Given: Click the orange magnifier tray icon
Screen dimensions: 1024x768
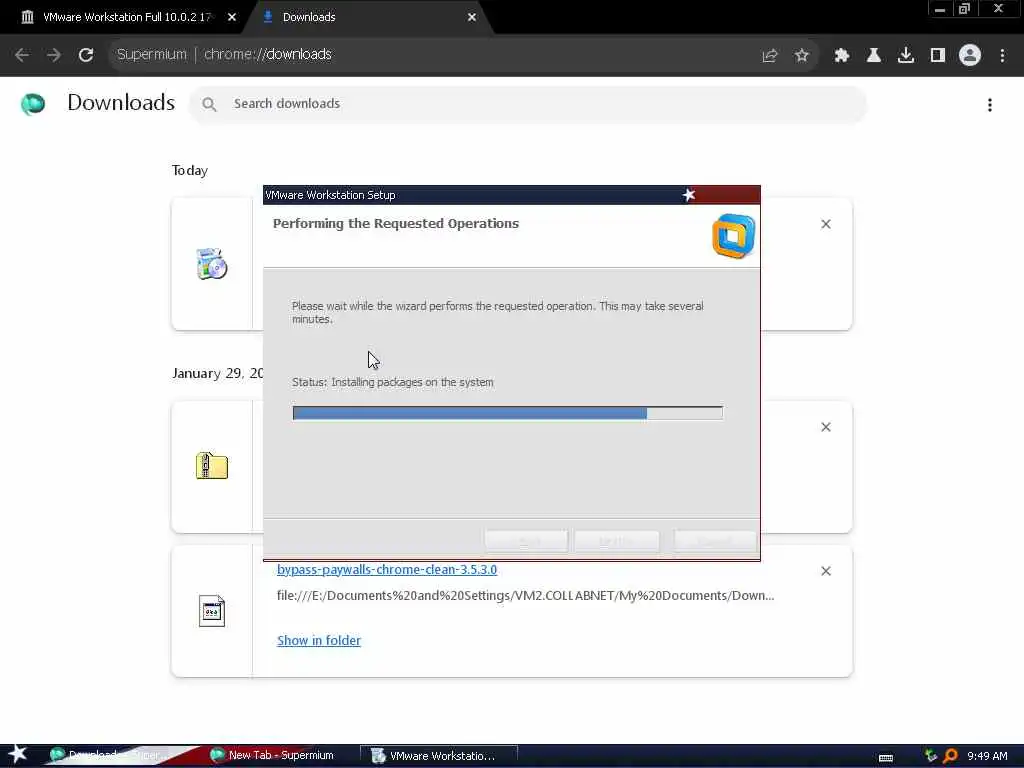Looking at the screenshot, I should click(x=950, y=756).
